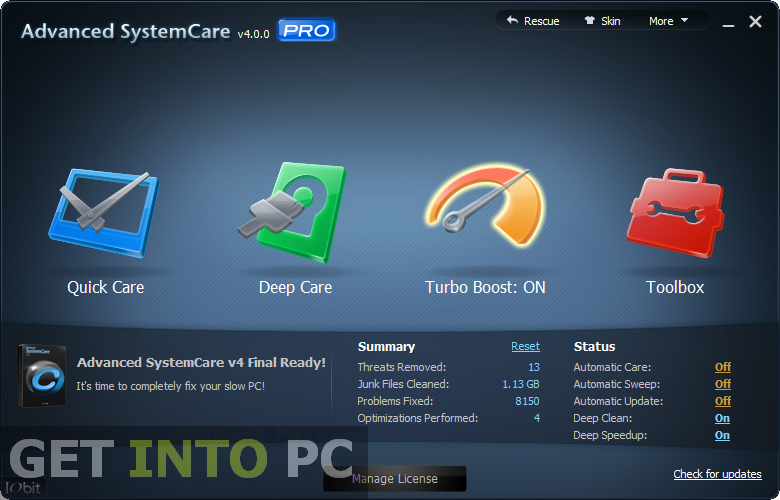780x500 pixels.
Task: Toggle Automatic Care status Off link
Action: (723, 367)
